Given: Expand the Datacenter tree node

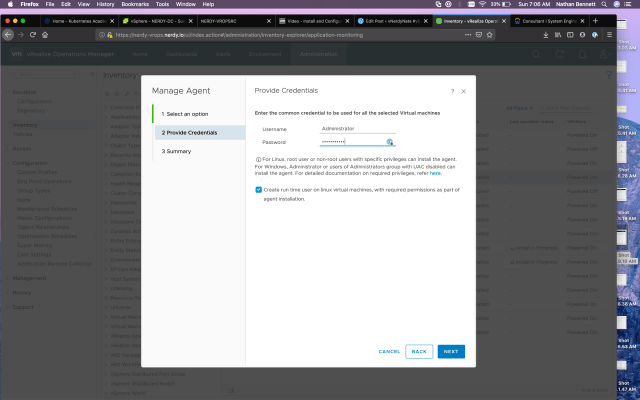Looking at the screenshot, I should coord(106,203).
